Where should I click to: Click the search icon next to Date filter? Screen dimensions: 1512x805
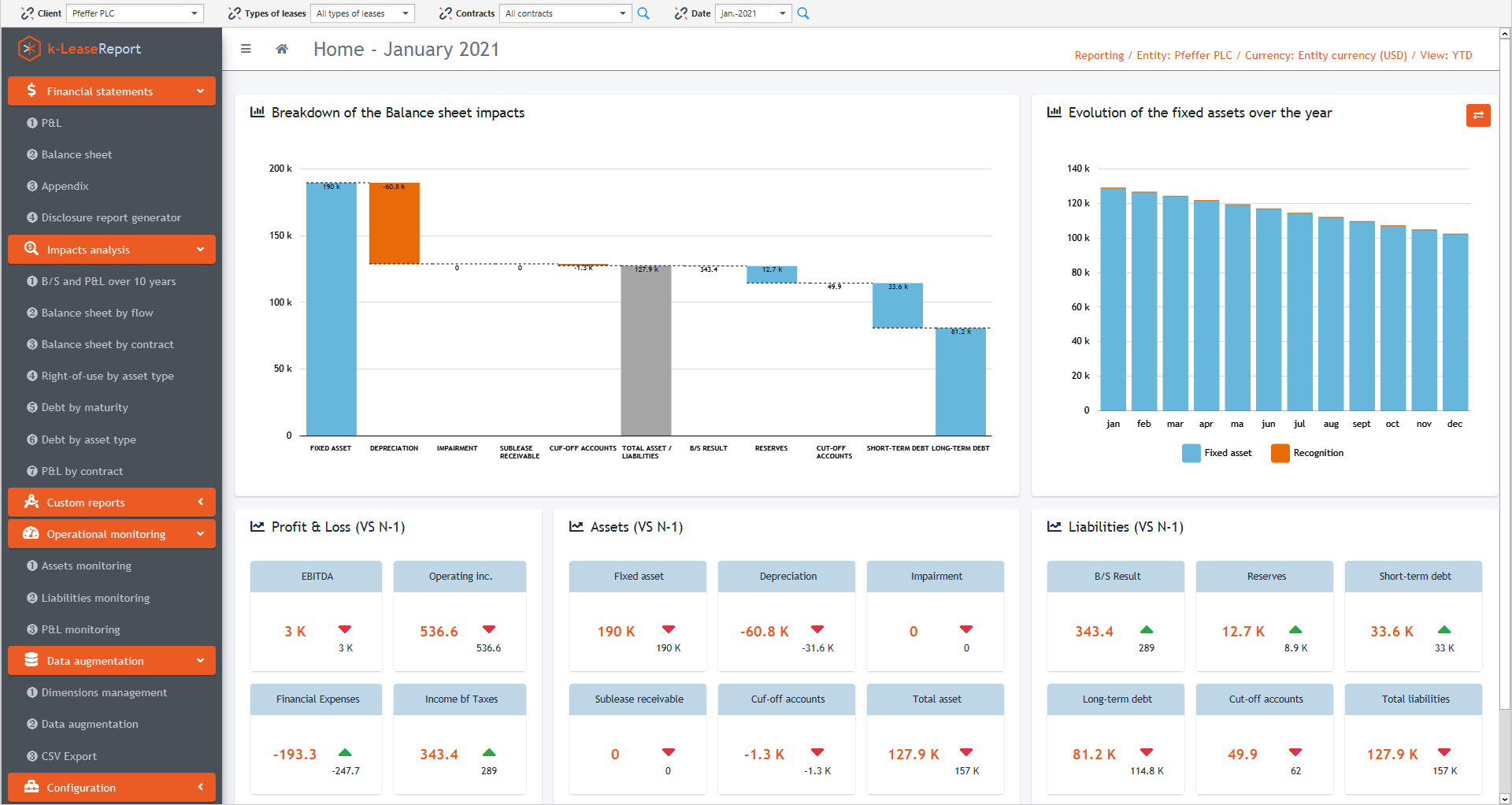coord(803,13)
